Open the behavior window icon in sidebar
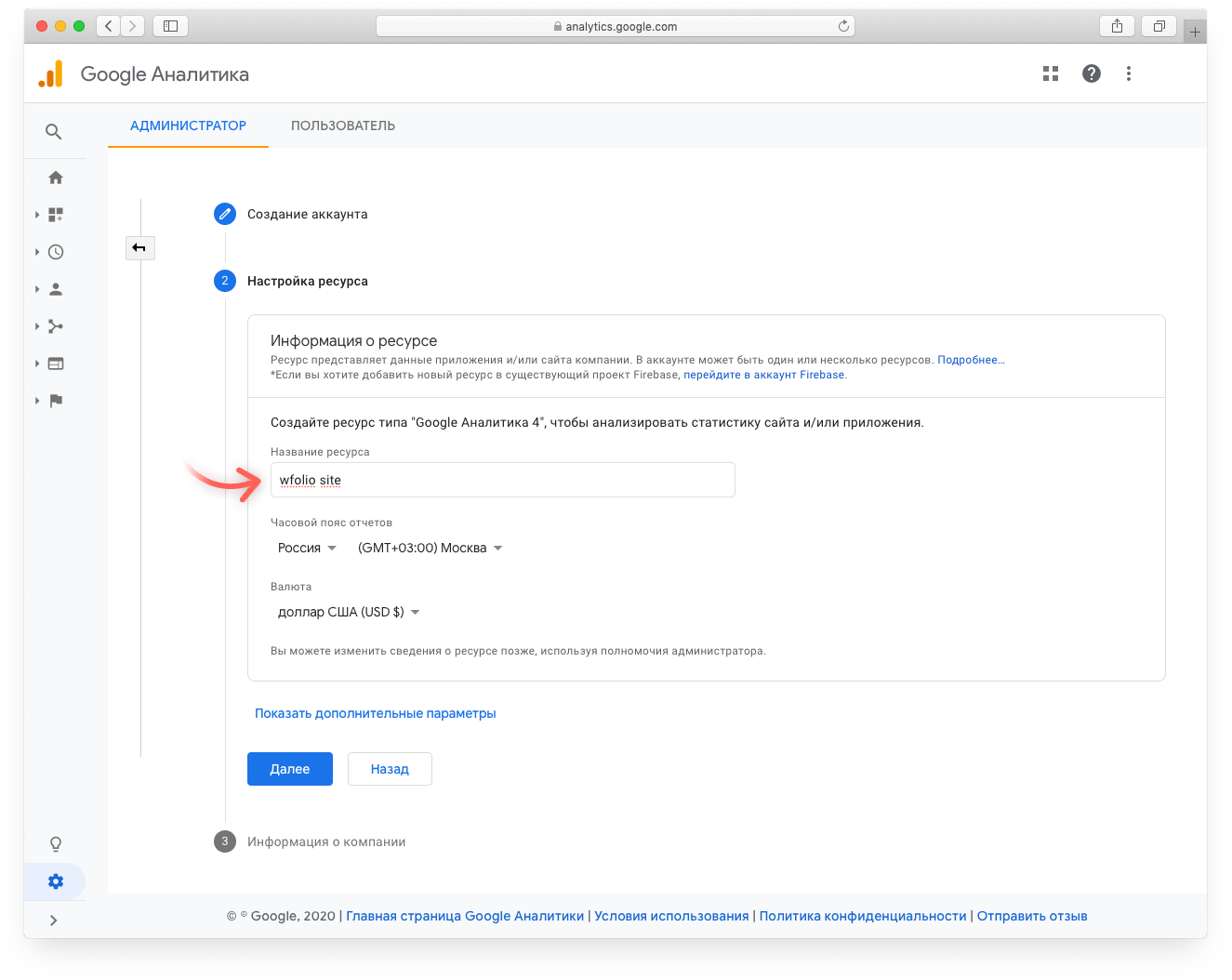 56,364
